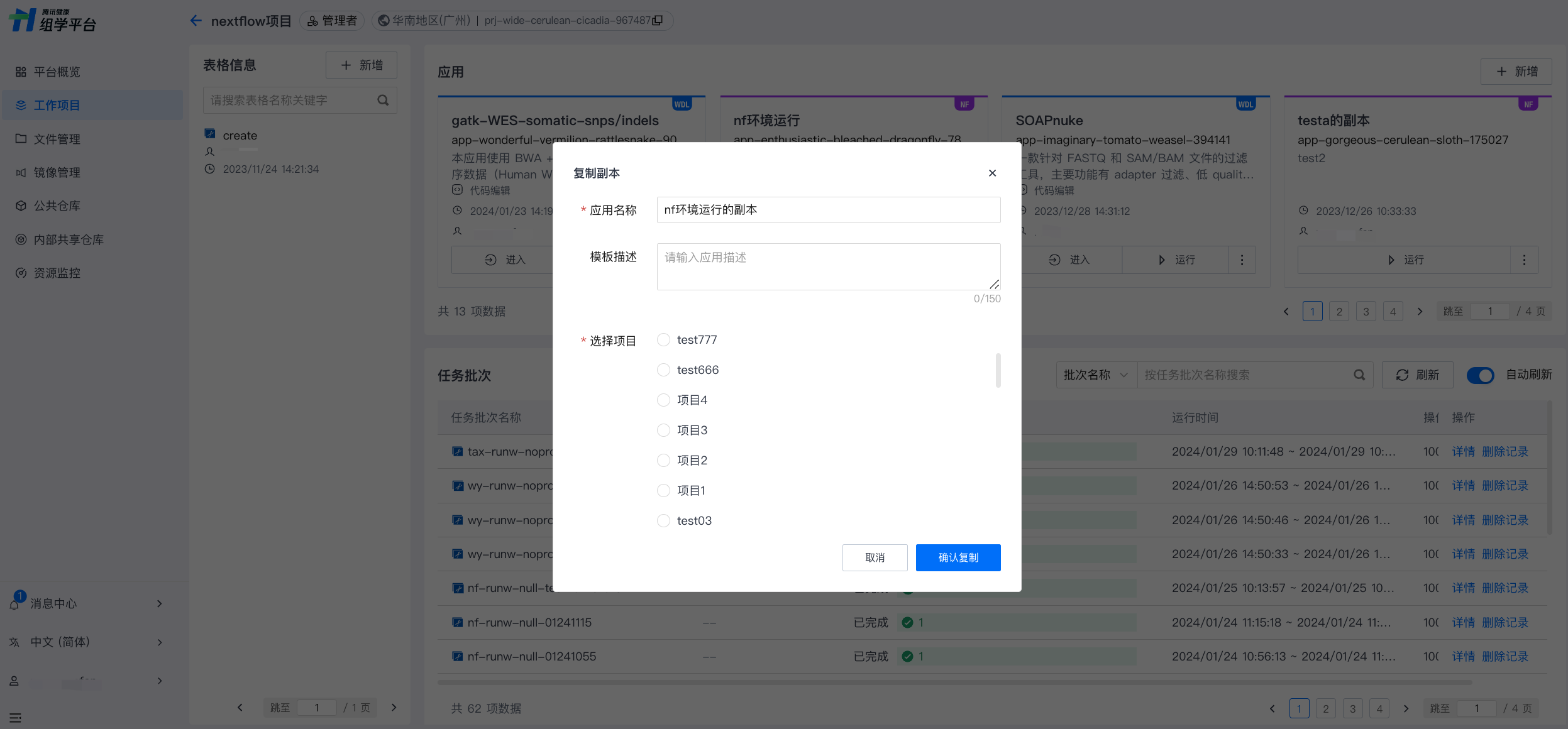Open 消息中心 notification bell
Screen dimensions: 1568x729
click(x=14, y=604)
